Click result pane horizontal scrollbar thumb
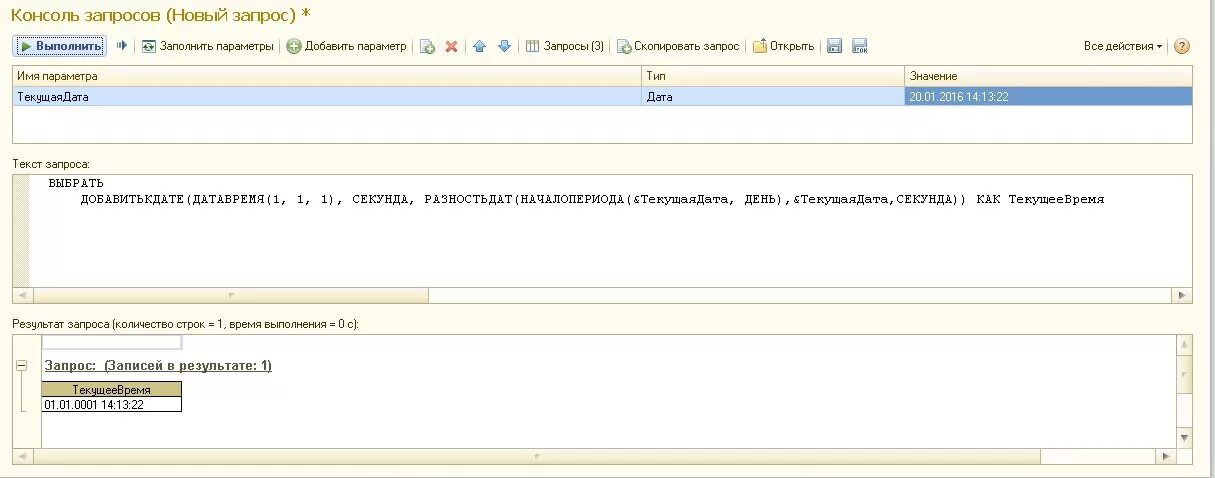 tap(537, 456)
